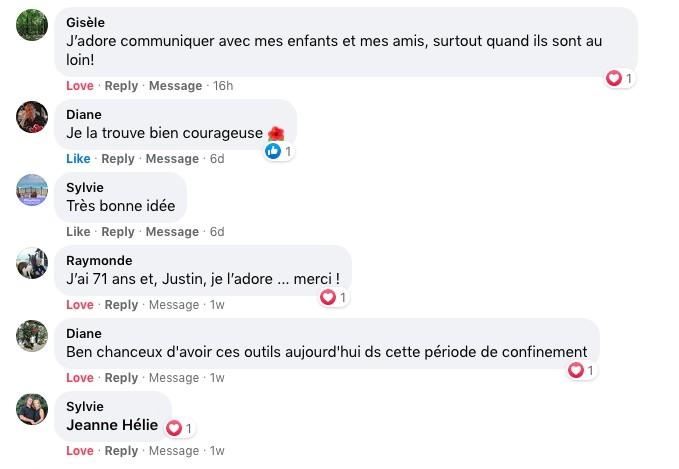Open Raymonde's profile picture
Screen dimensions: 679x469
[x=32, y=263]
